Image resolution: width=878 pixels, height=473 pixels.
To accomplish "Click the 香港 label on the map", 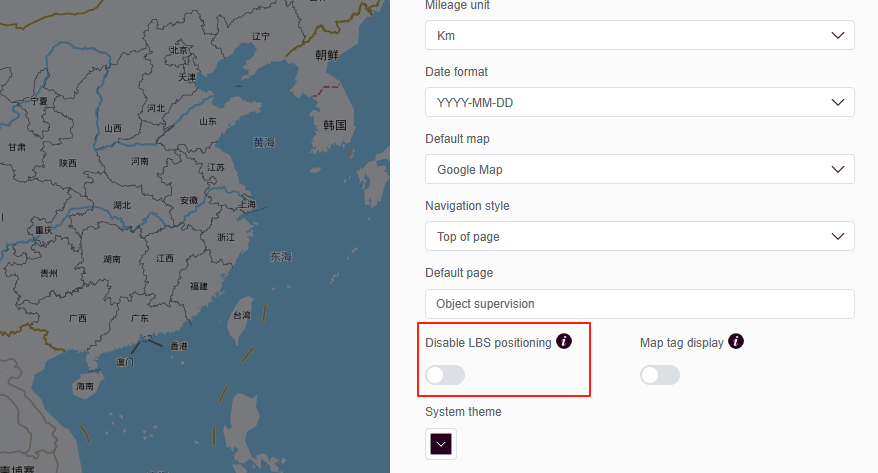I will 178,346.
